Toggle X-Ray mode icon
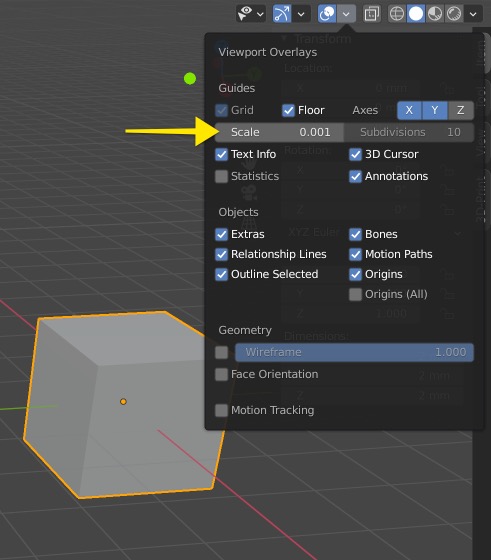 click(371, 14)
